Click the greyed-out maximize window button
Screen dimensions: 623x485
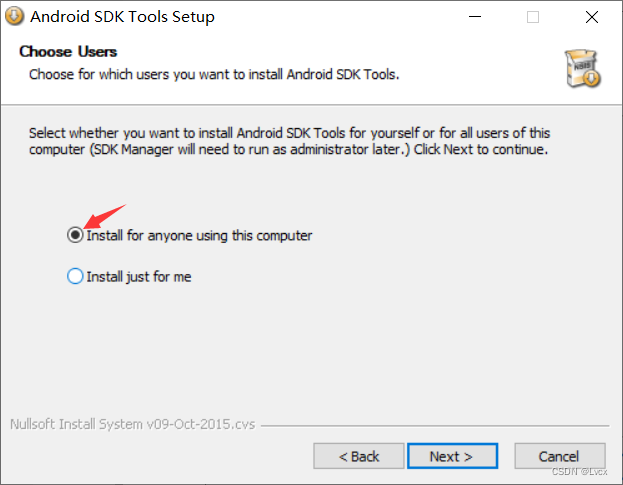pos(533,17)
